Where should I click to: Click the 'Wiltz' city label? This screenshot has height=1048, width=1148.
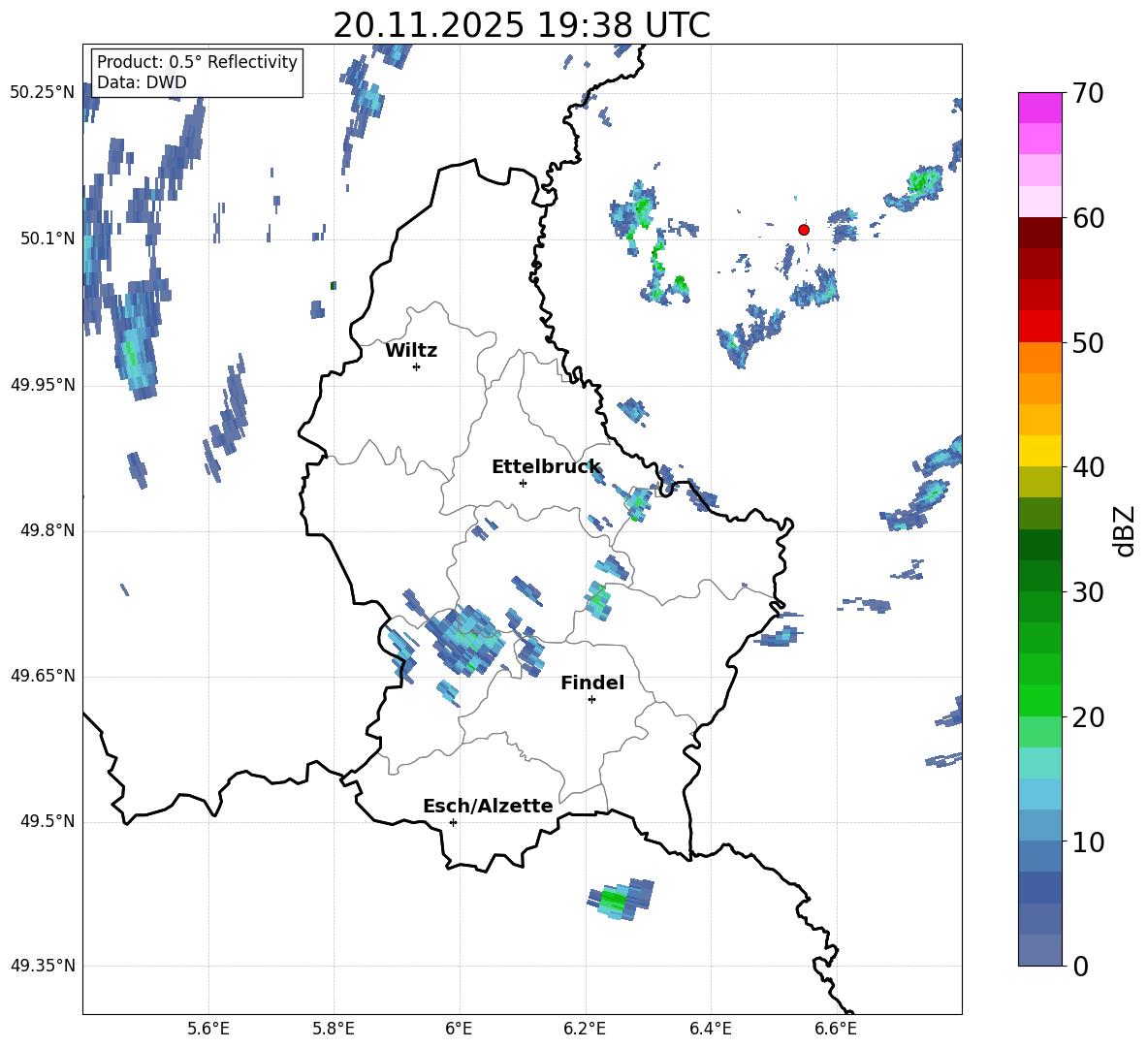[411, 351]
